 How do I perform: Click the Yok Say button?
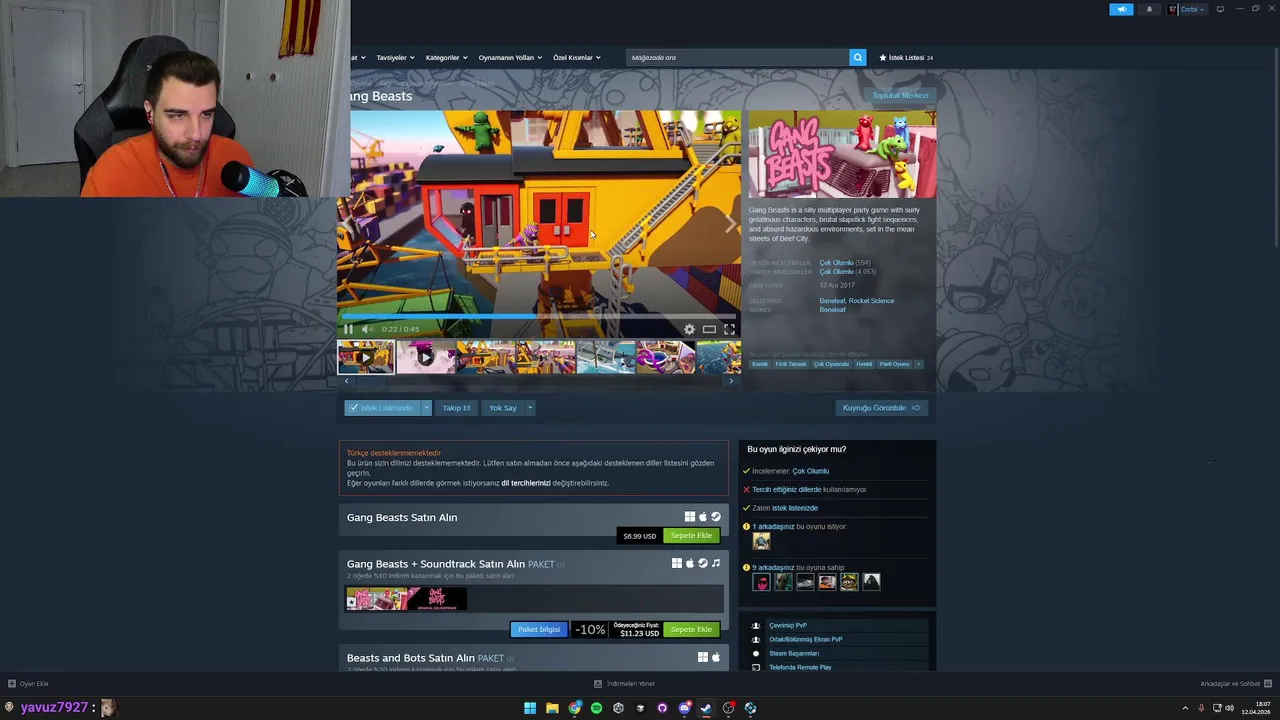503,408
